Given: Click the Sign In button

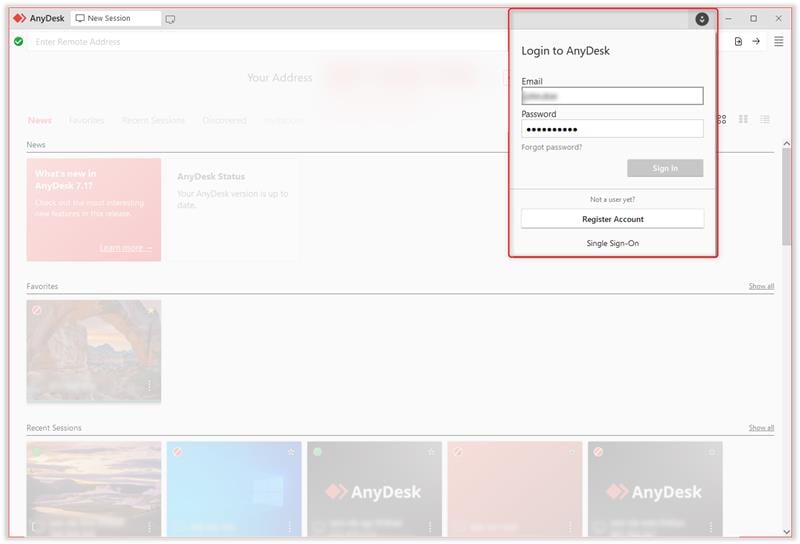Looking at the screenshot, I should coord(665,168).
